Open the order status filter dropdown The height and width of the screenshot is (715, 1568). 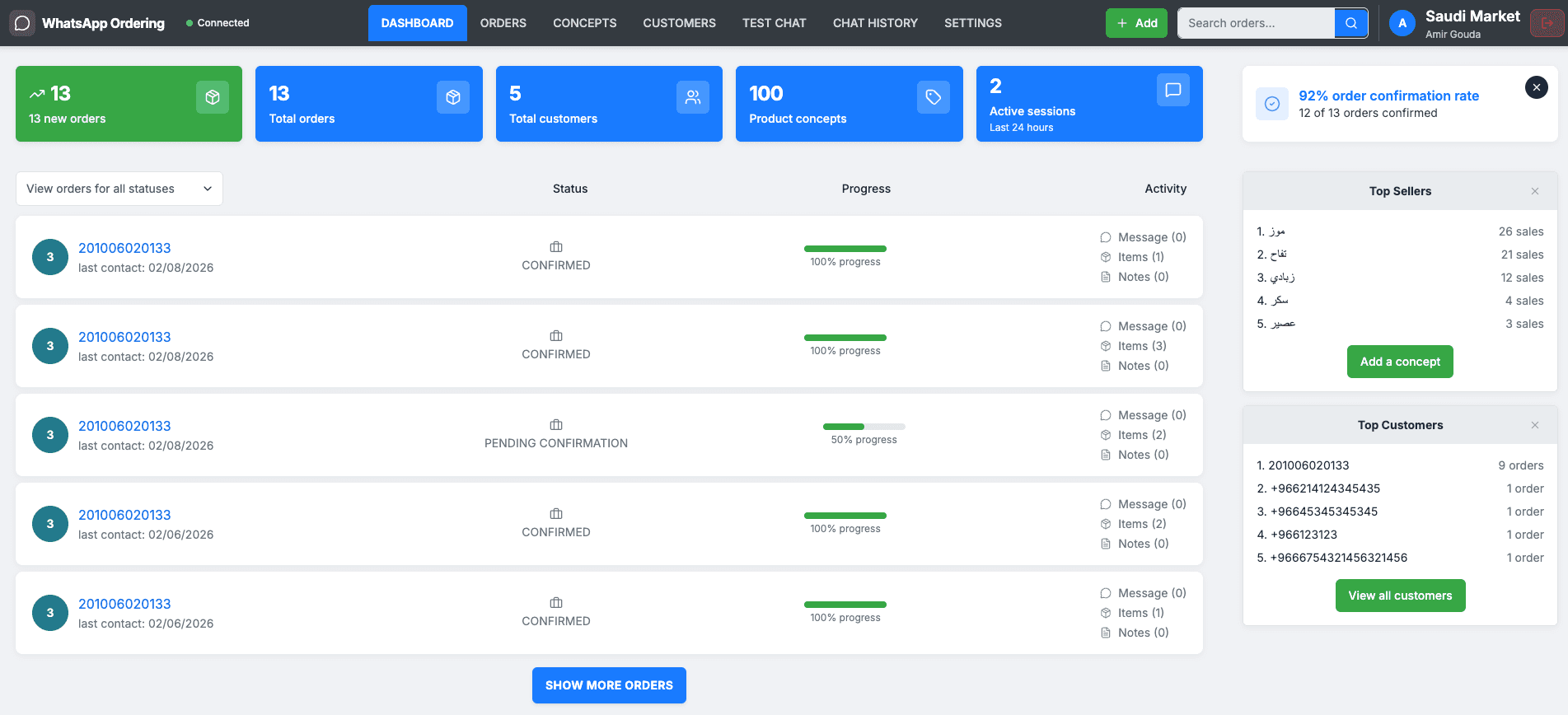point(119,189)
